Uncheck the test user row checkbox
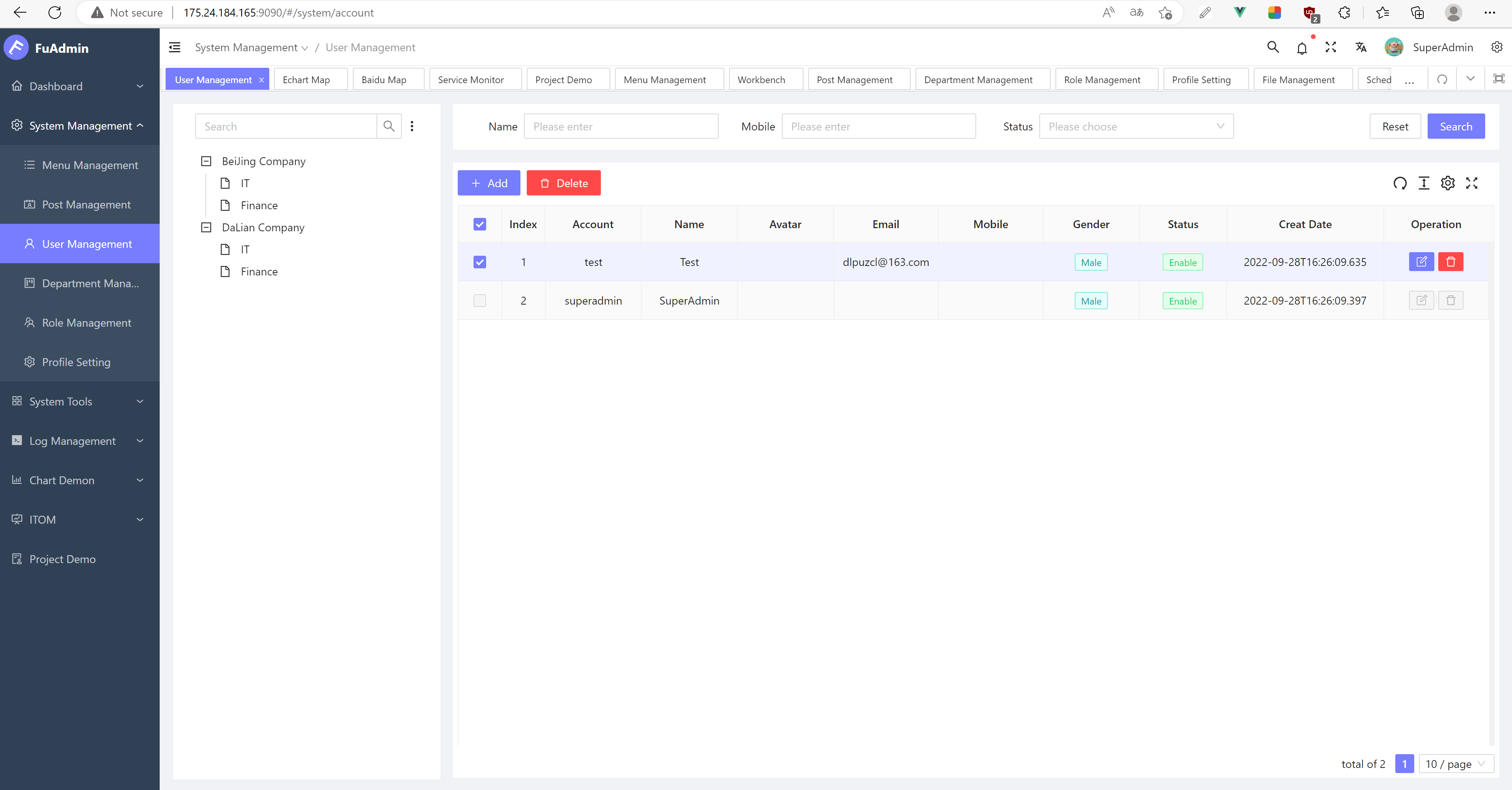1512x790 pixels. click(x=479, y=262)
